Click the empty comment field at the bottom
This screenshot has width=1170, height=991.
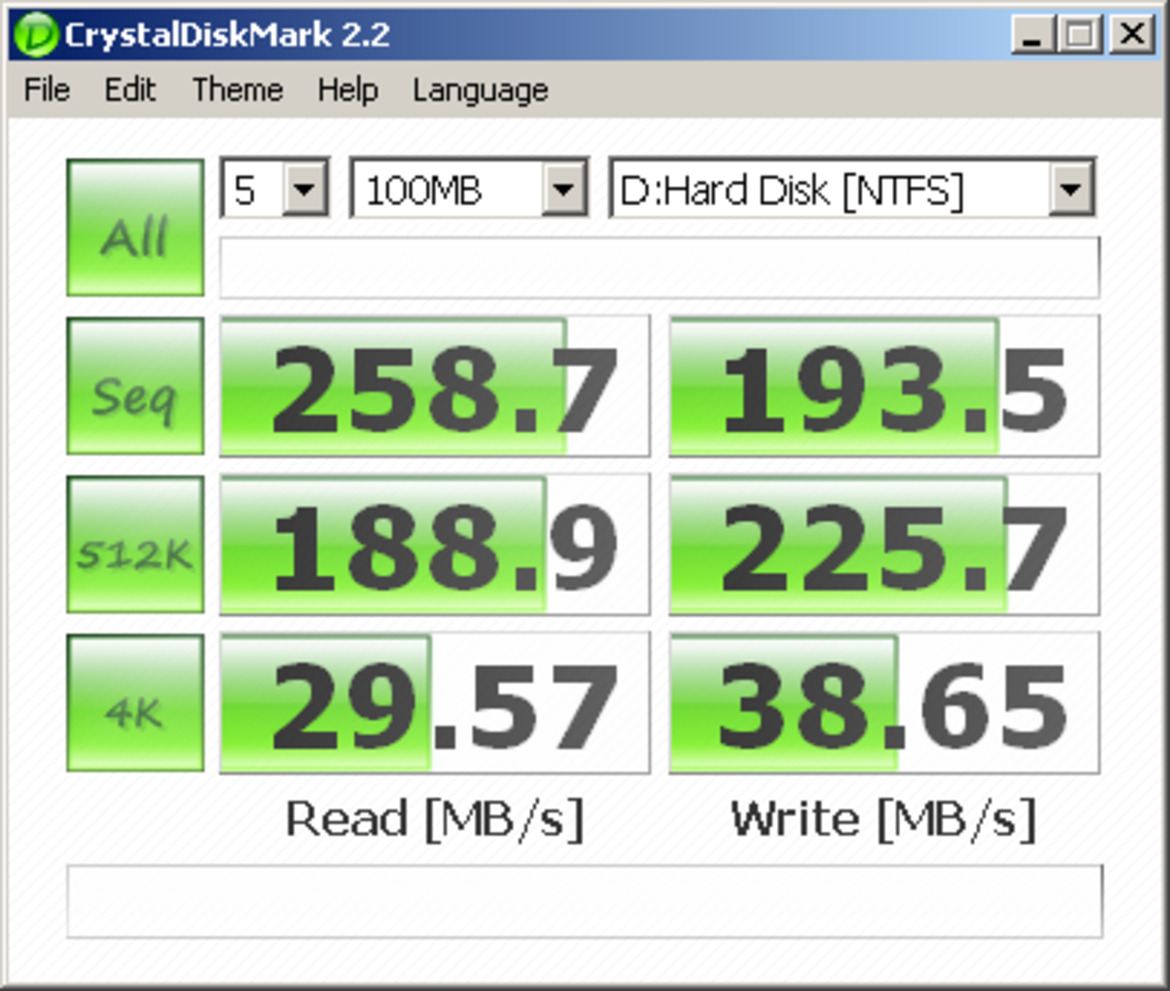(x=584, y=901)
